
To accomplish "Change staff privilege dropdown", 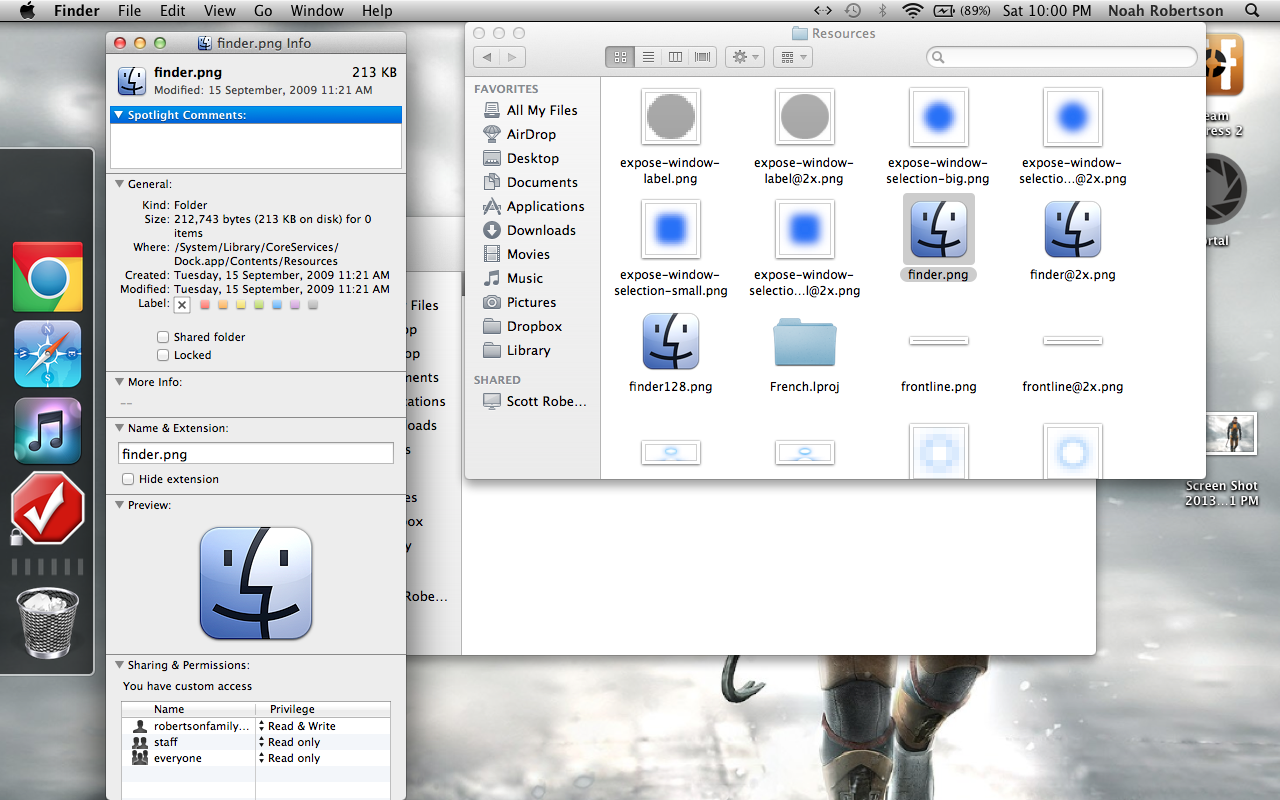I will (290, 742).
